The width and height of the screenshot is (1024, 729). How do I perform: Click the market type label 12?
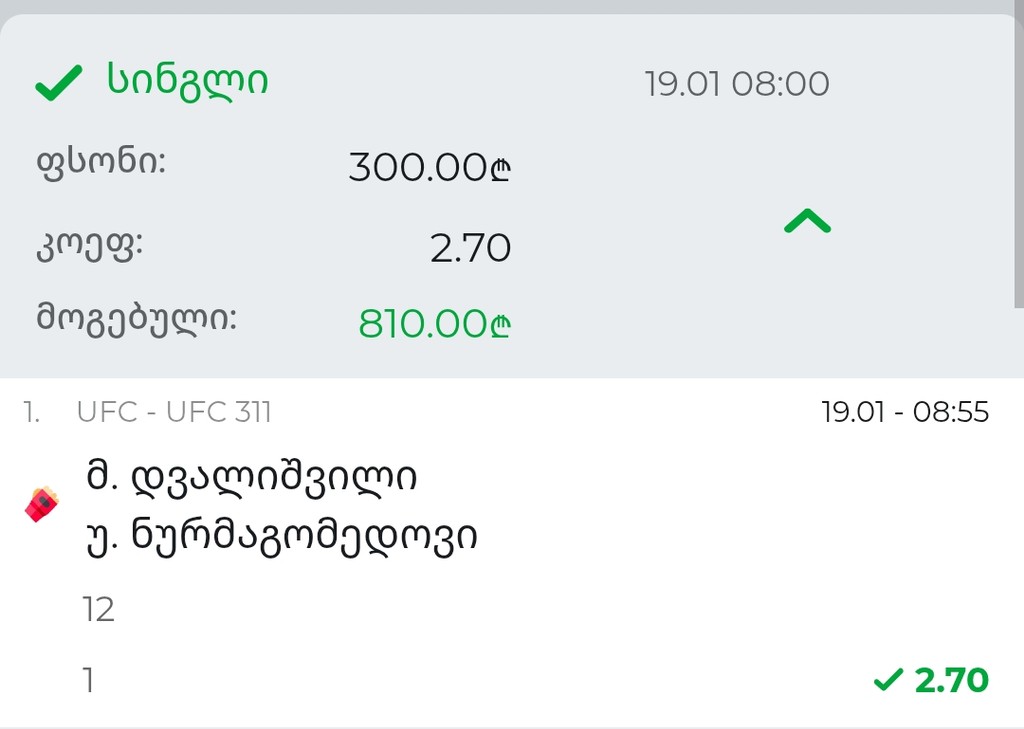click(x=99, y=609)
